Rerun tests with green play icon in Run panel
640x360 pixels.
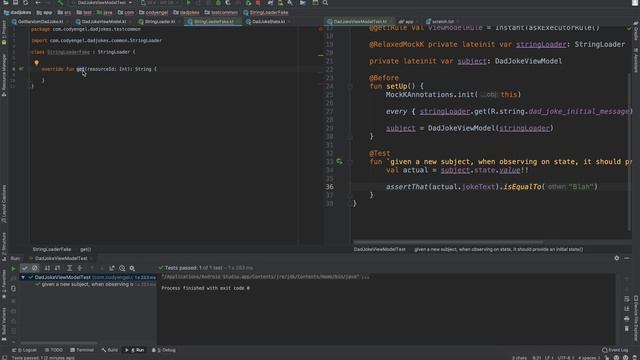[x=13, y=268]
